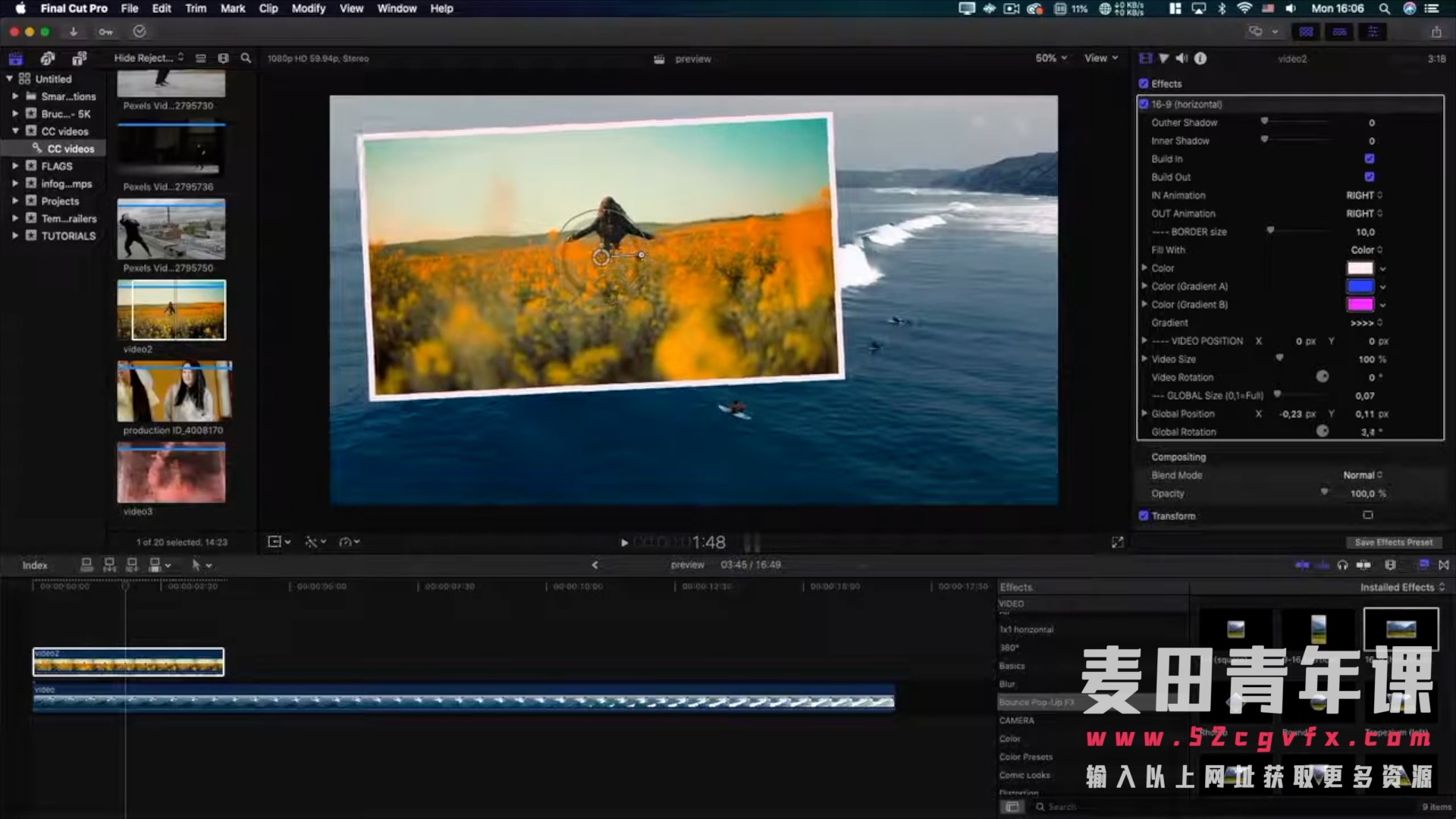Viewport: 1456px width, 819px height.
Task: Collapse the CC videos library
Action: click(14, 131)
